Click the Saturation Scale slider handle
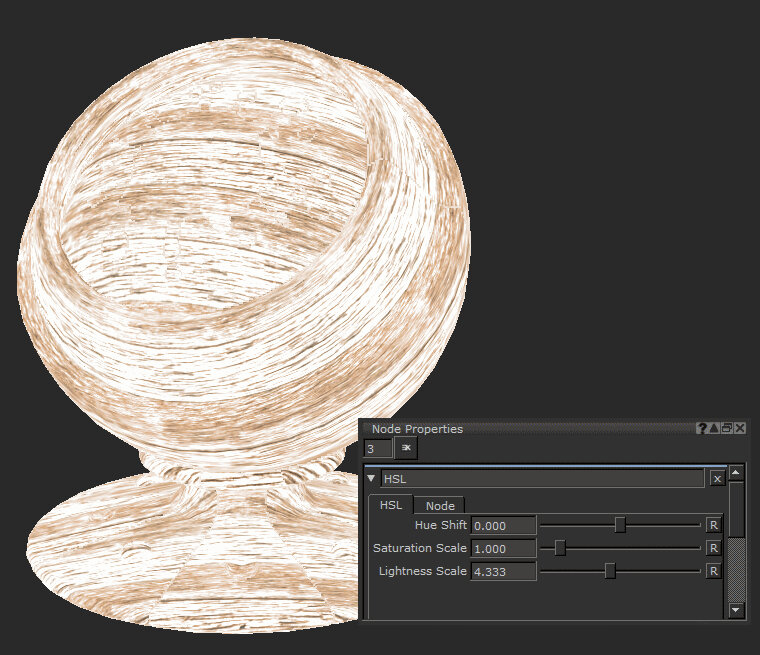This screenshot has height=655, width=760. click(x=560, y=548)
